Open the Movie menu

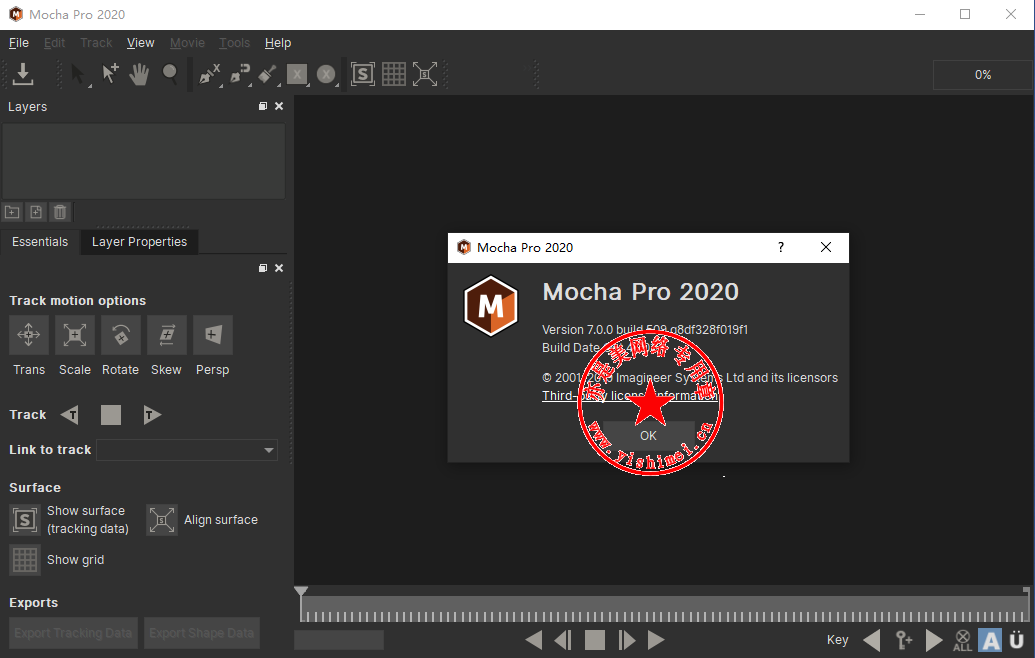click(x=187, y=43)
